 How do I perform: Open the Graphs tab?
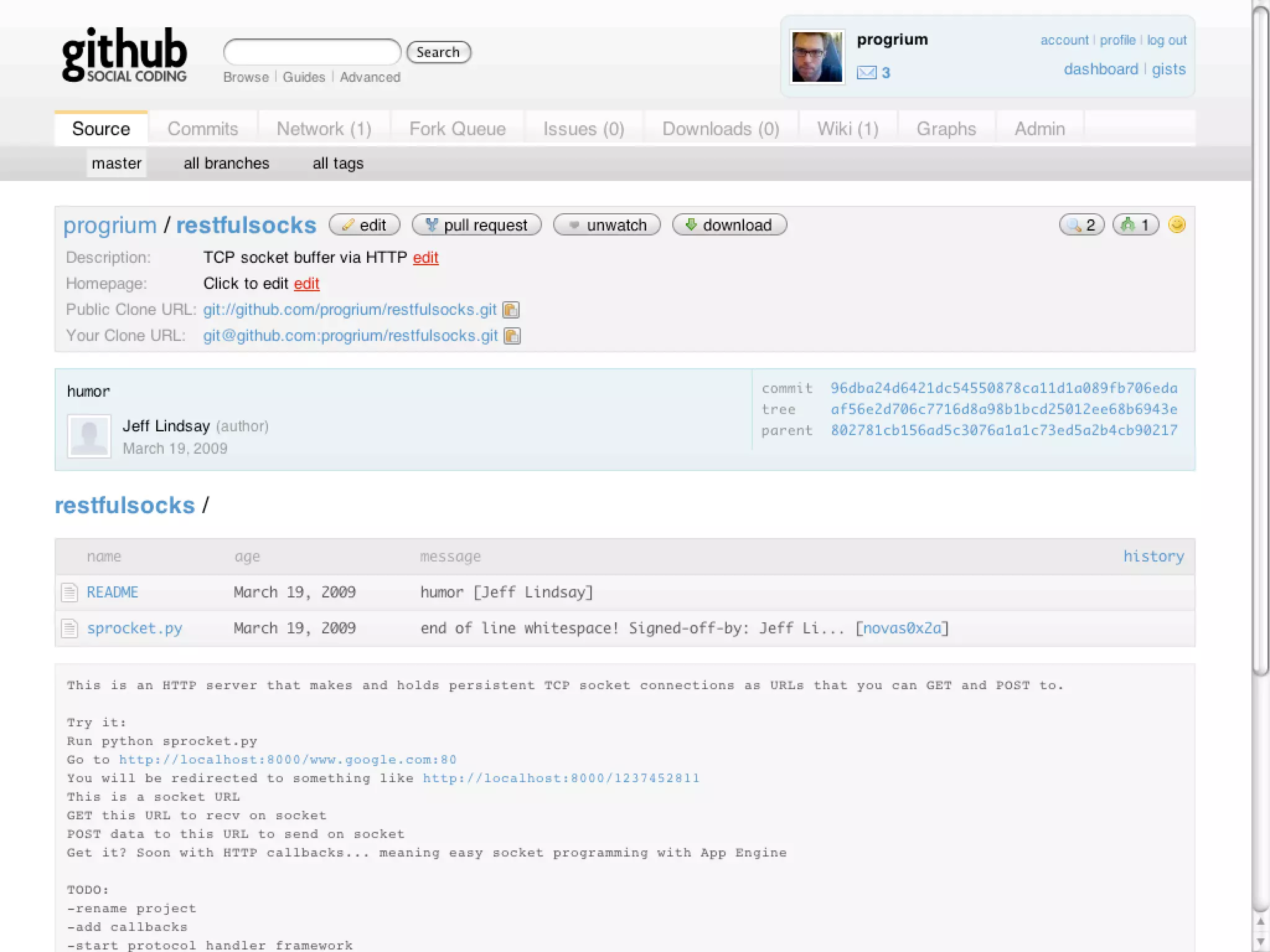pos(946,128)
